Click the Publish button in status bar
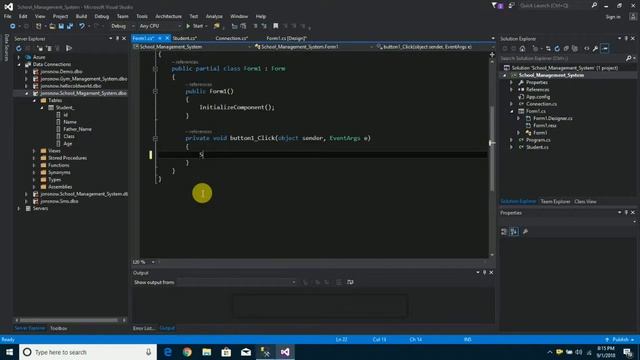640x360 pixels. tap(620, 340)
